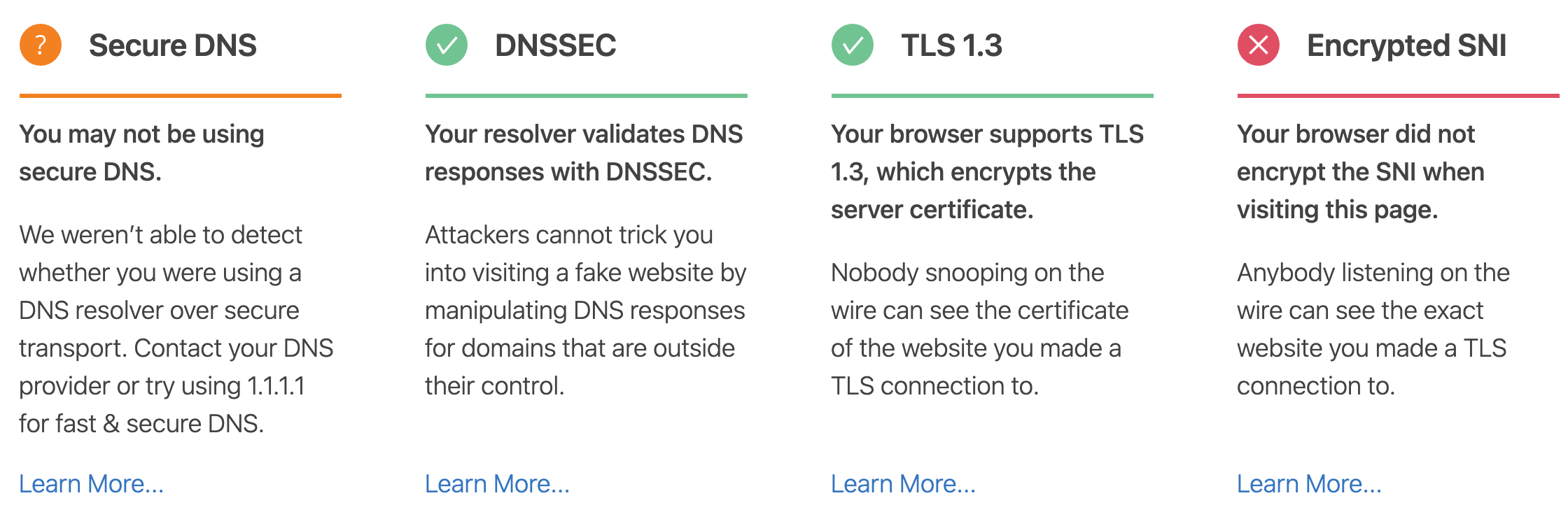The height and width of the screenshot is (512, 1568).
Task: Click the red X icon beside Encrypted SNI
Action: [x=1259, y=45]
